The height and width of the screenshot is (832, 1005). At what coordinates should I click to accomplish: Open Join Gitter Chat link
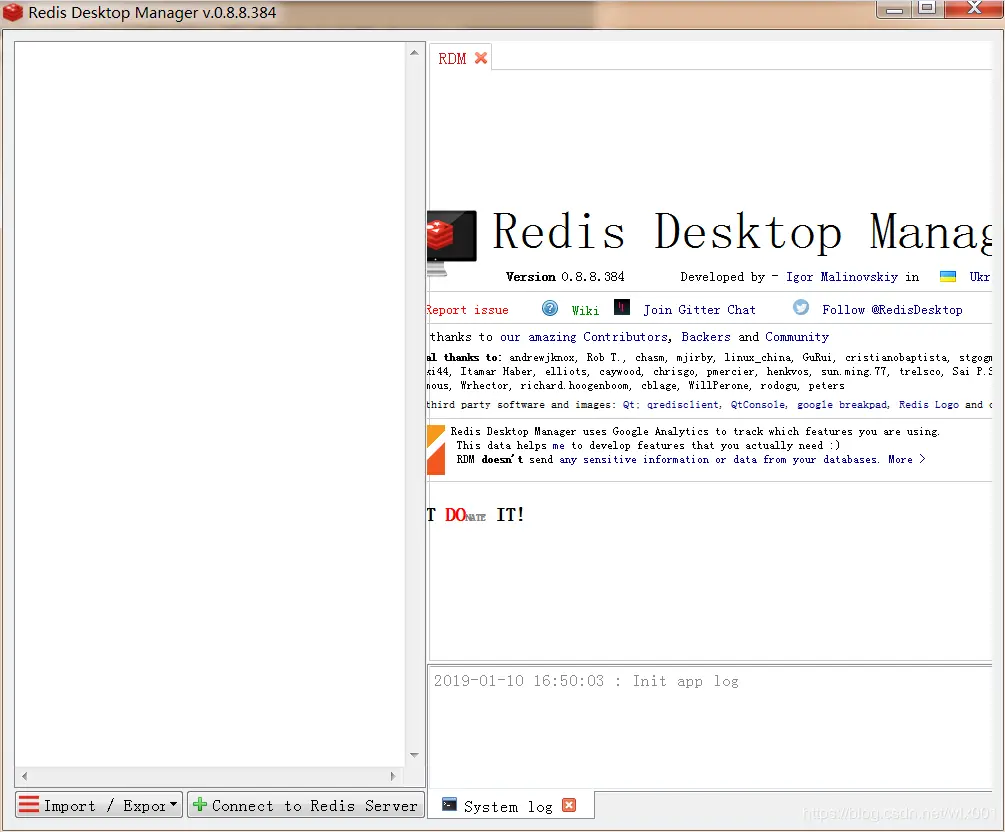coord(699,310)
